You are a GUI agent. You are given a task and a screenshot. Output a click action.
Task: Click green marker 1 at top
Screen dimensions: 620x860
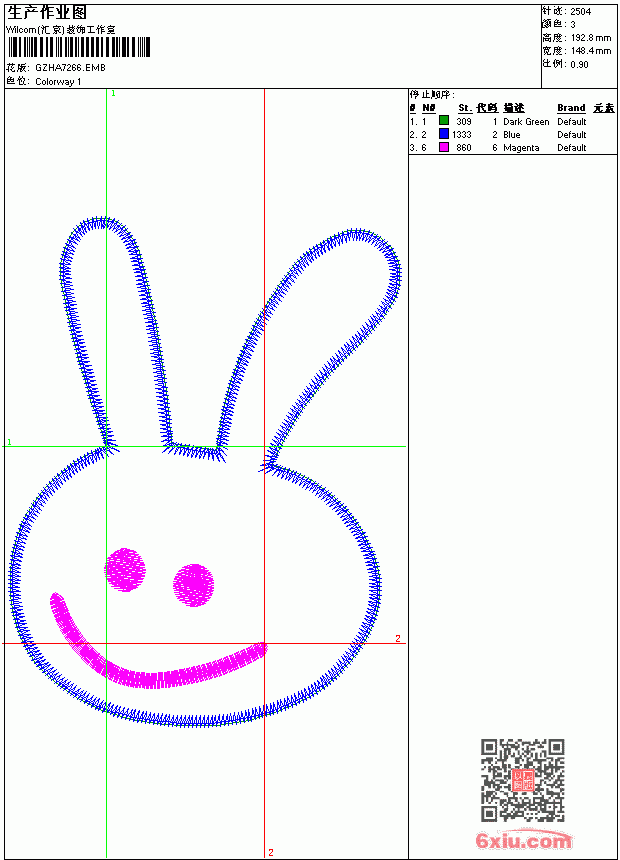(114, 94)
